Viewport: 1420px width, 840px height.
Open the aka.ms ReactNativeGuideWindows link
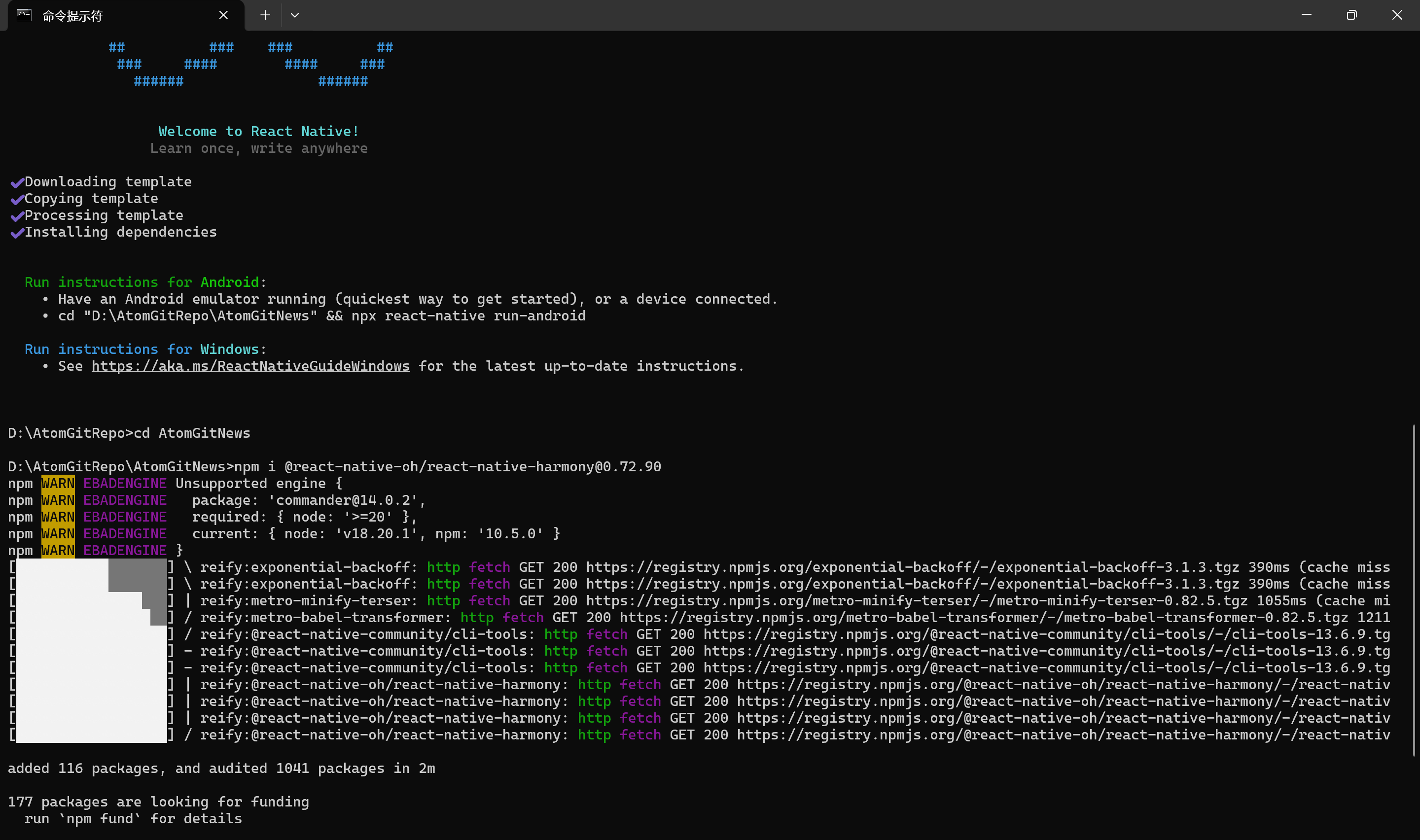pos(250,366)
